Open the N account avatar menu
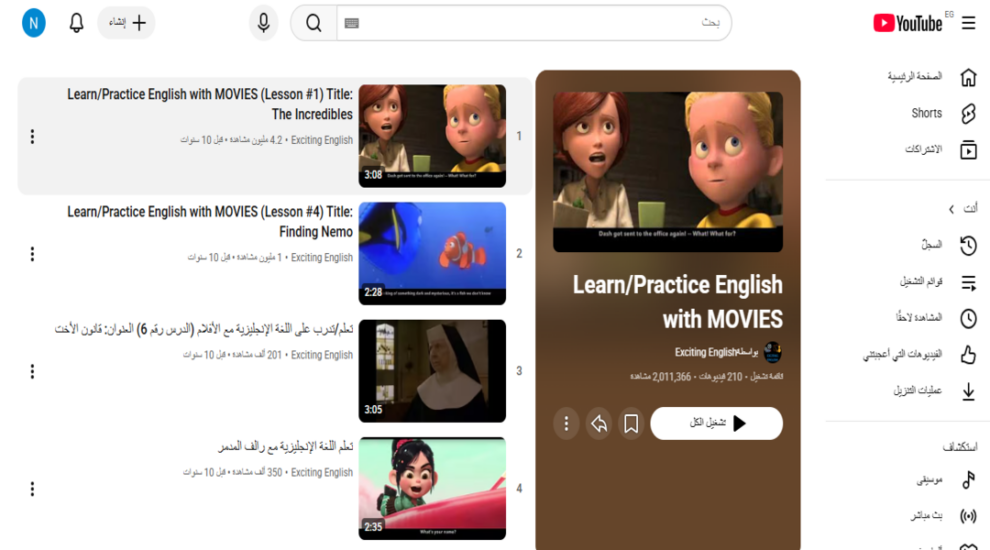 pyautogui.click(x=33, y=23)
